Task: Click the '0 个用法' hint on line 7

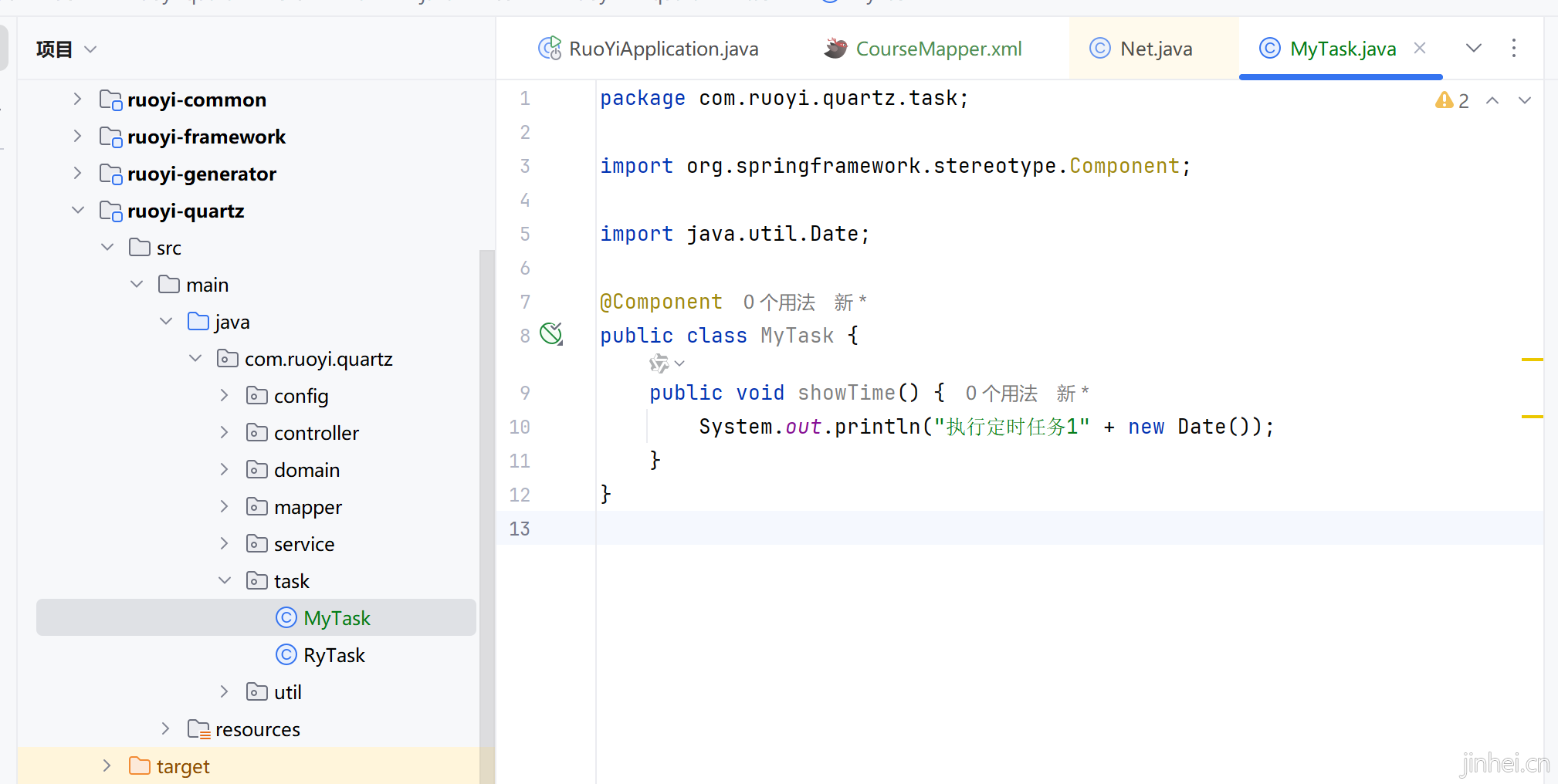Action: pos(779,302)
